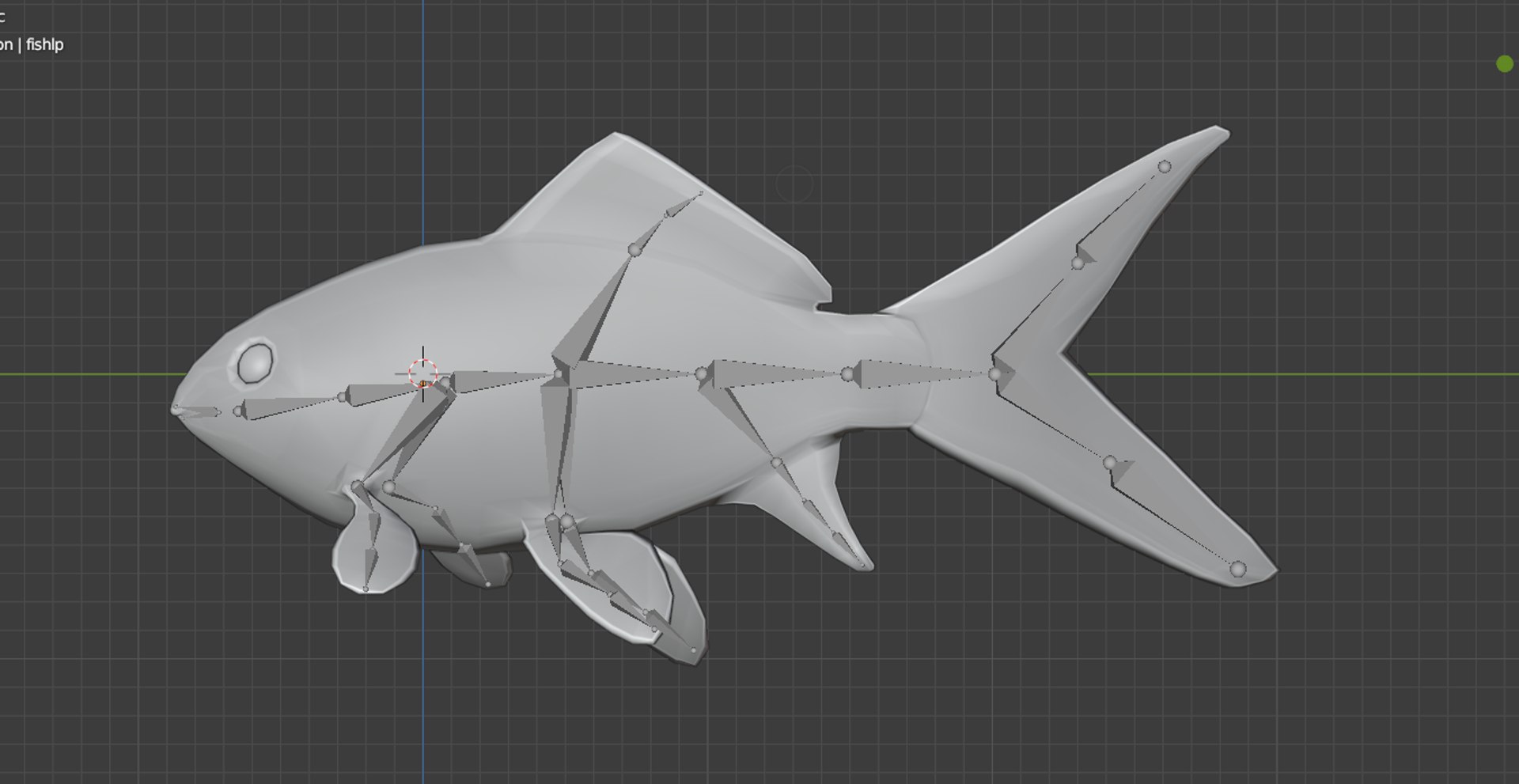Select the bone tip at the anal fin point
This screenshot has height=784, width=1519.
[863, 566]
